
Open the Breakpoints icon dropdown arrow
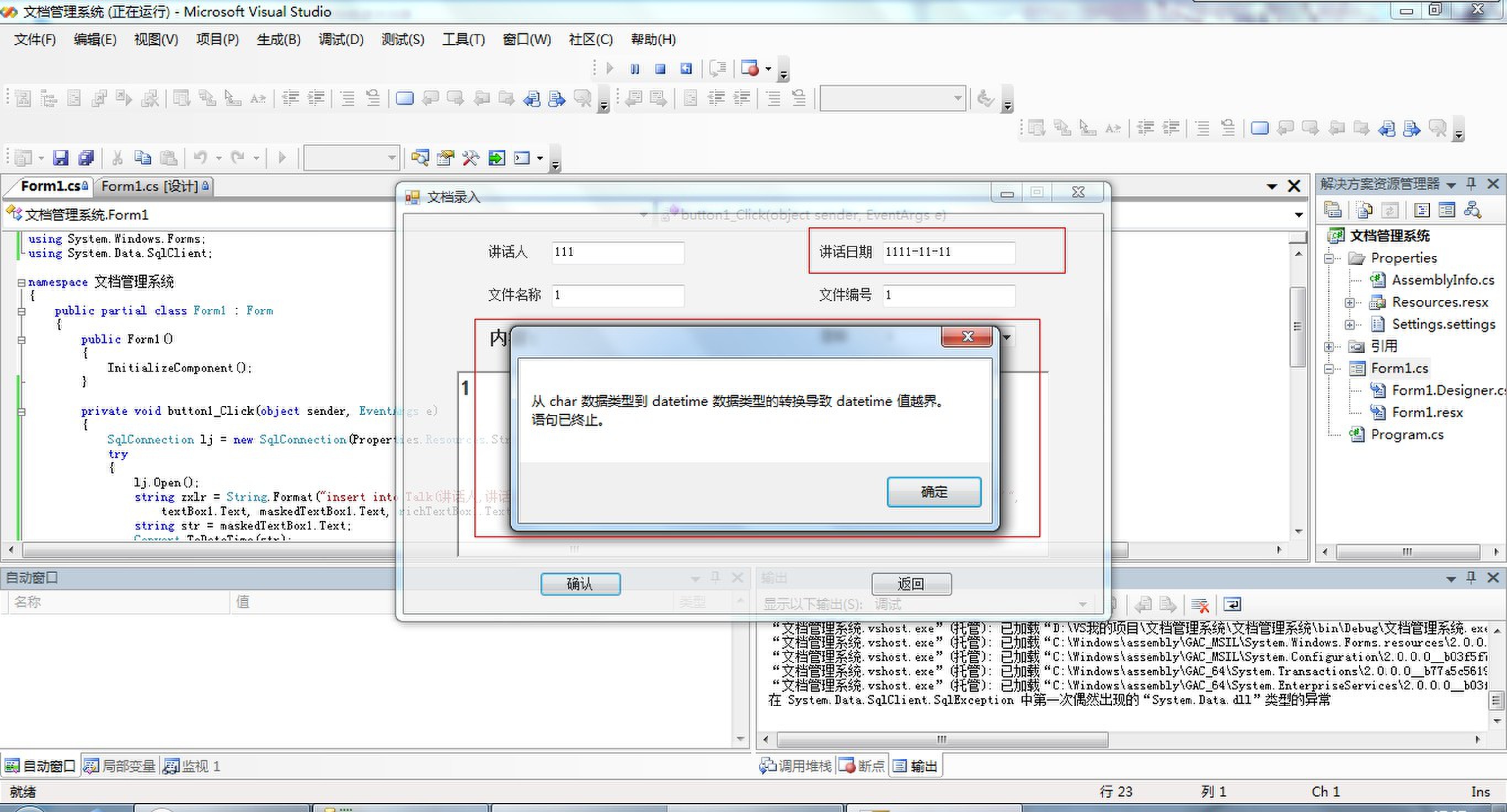pos(768,69)
